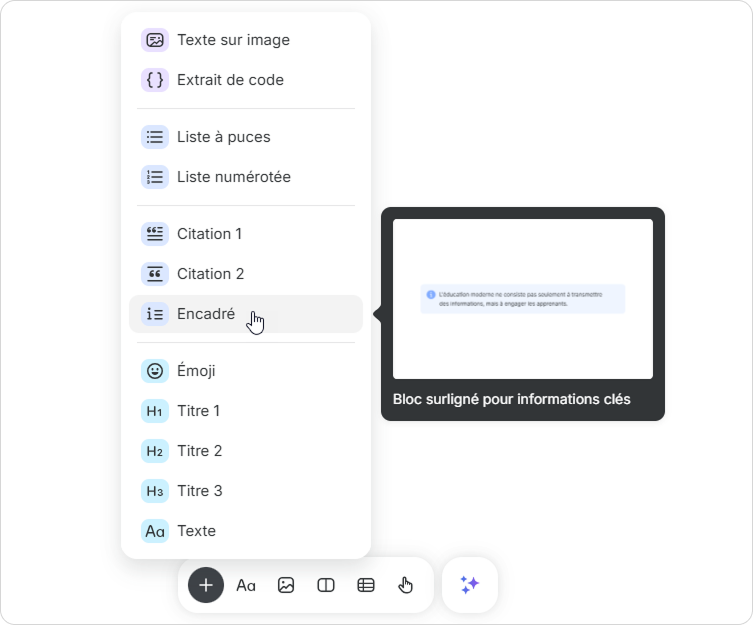Click the plus add-block button

tap(206, 585)
